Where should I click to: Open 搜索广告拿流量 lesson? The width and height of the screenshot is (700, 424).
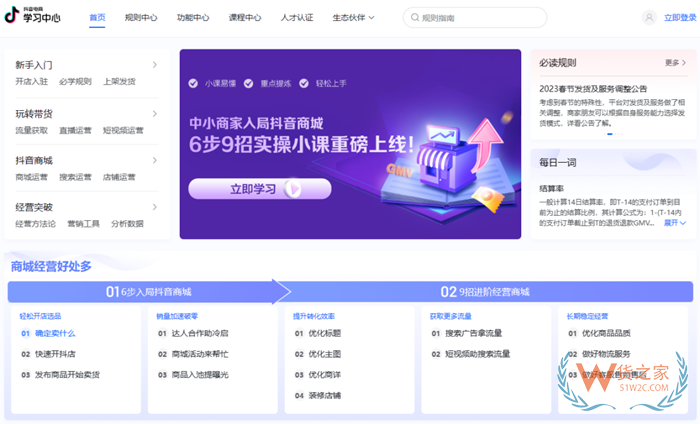pos(474,333)
